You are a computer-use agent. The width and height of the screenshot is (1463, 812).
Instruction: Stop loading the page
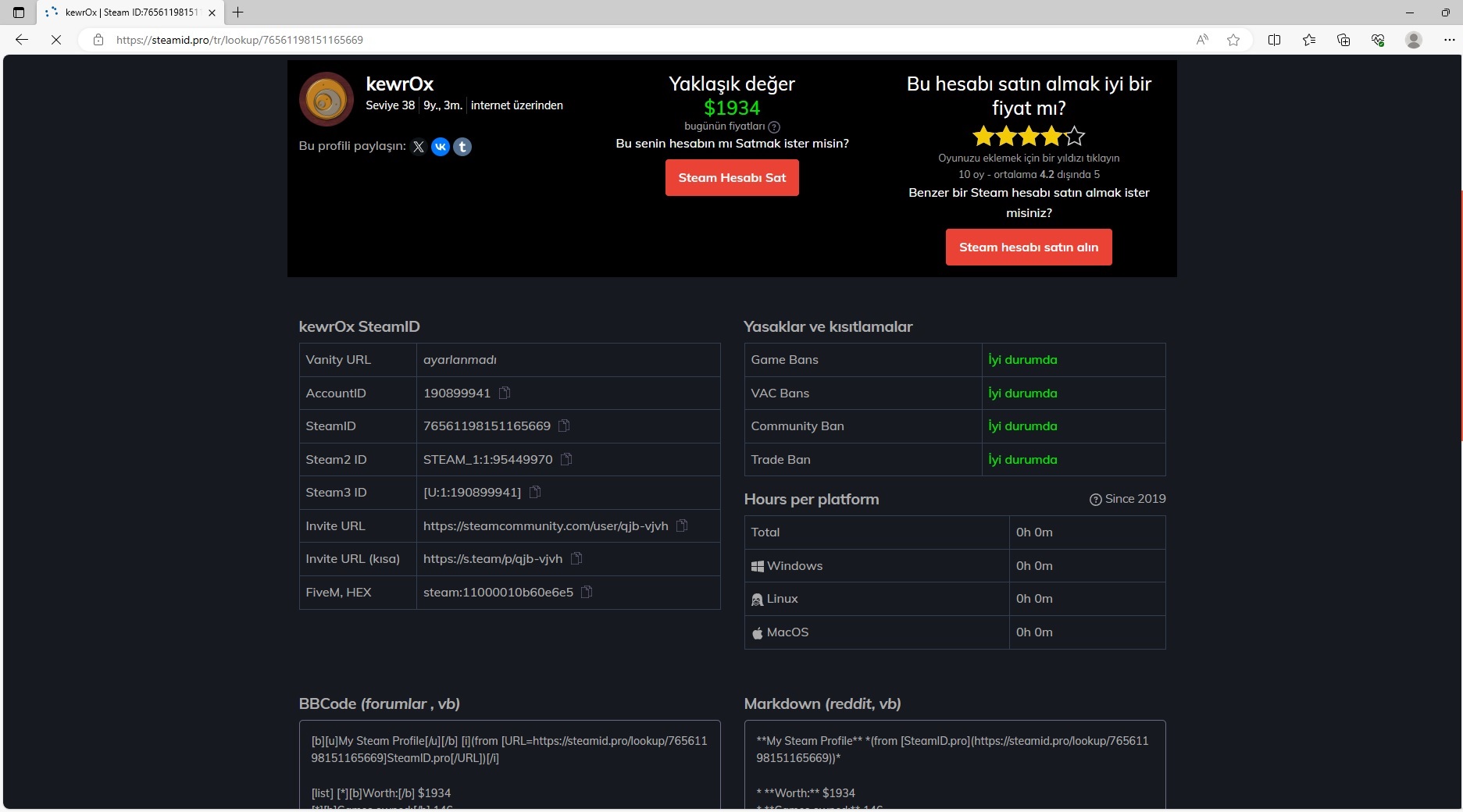[56, 40]
